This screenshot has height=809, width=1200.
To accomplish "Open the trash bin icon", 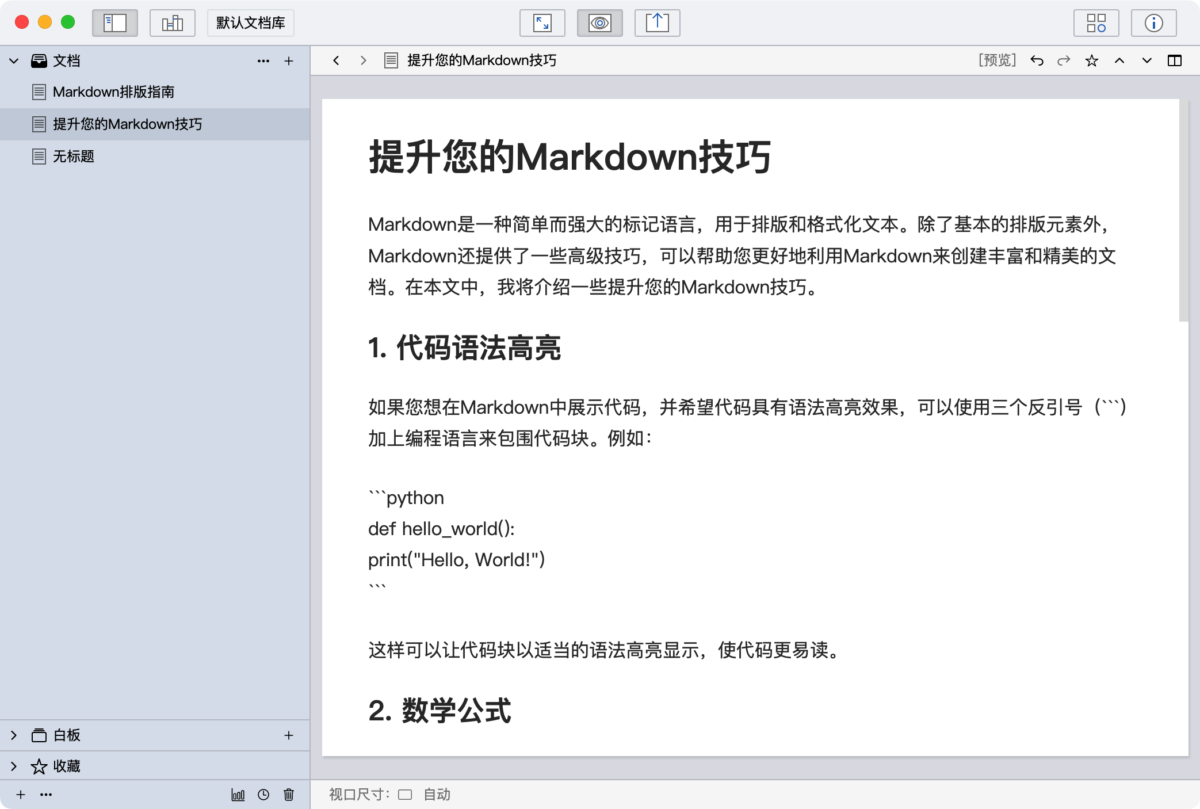I will [289, 794].
